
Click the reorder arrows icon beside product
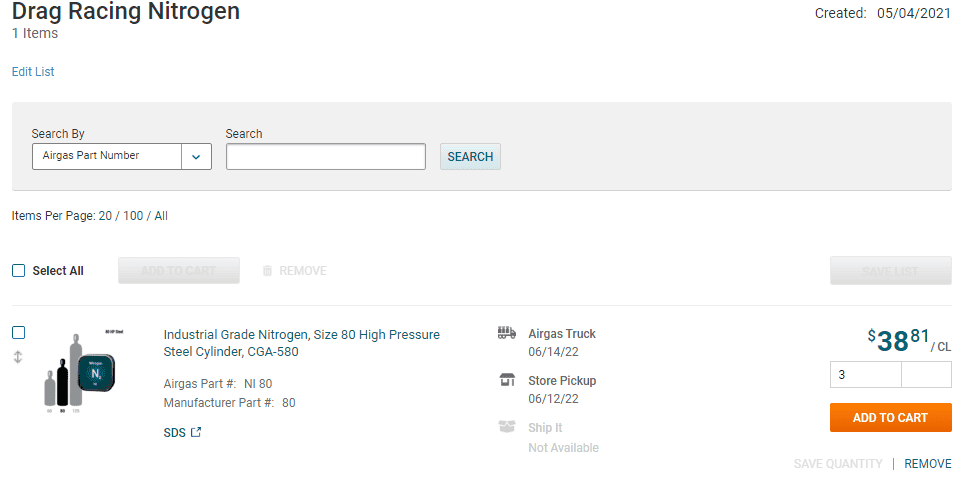click(x=18, y=357)
